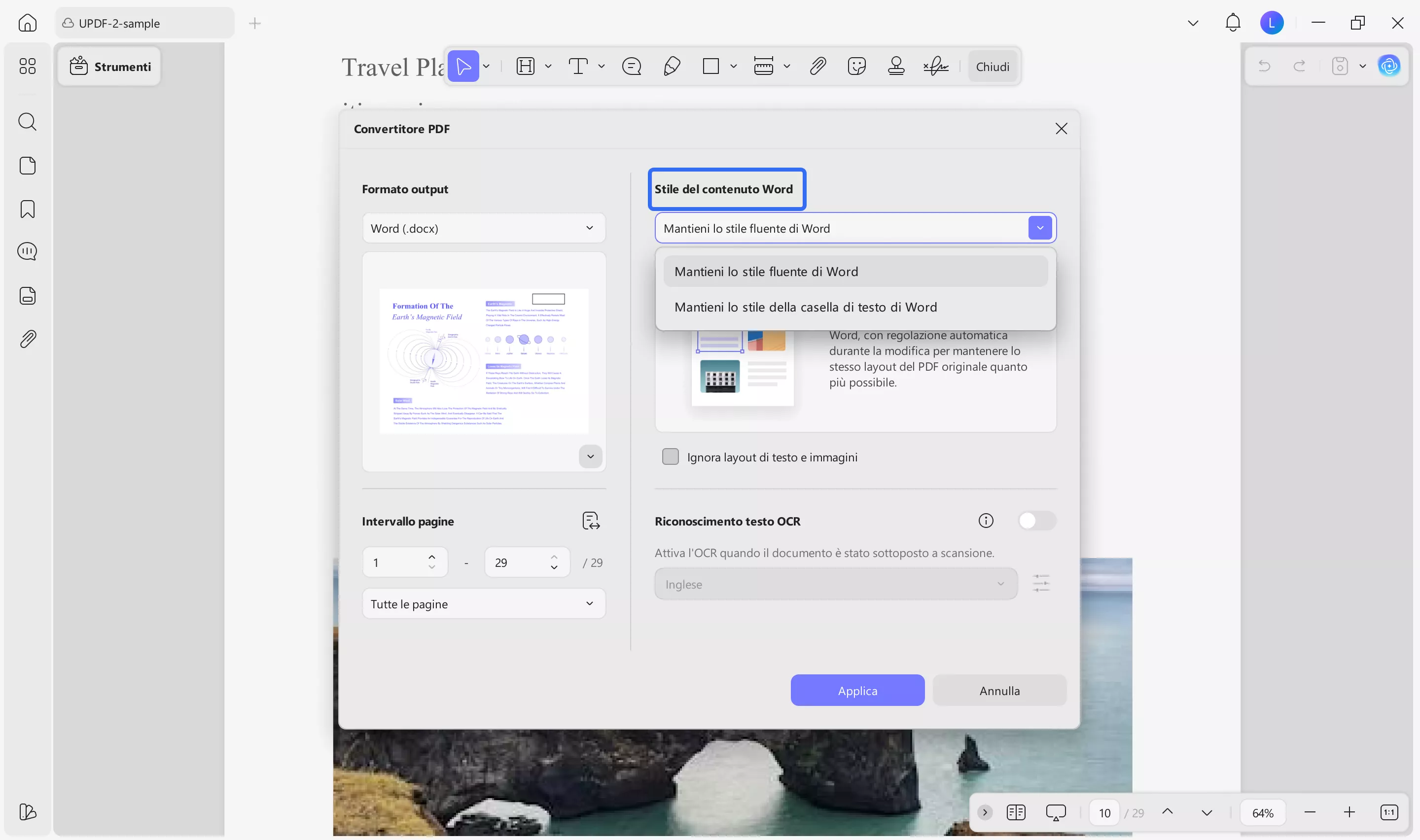The height and width of the screenshot is (840, 1420).
Task: Show the bookmarks panel
Action: pos(27,209)
